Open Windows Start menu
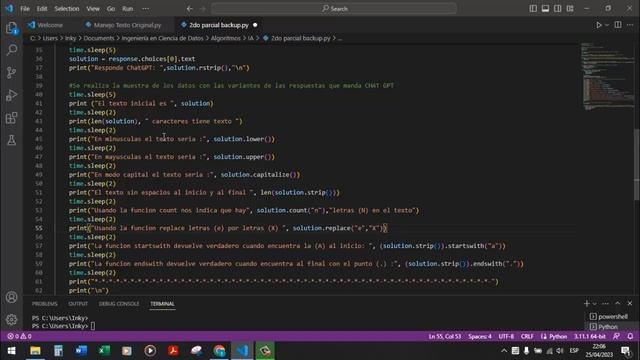The width and height of the screenshot is (640, 360). click(11, 351)
